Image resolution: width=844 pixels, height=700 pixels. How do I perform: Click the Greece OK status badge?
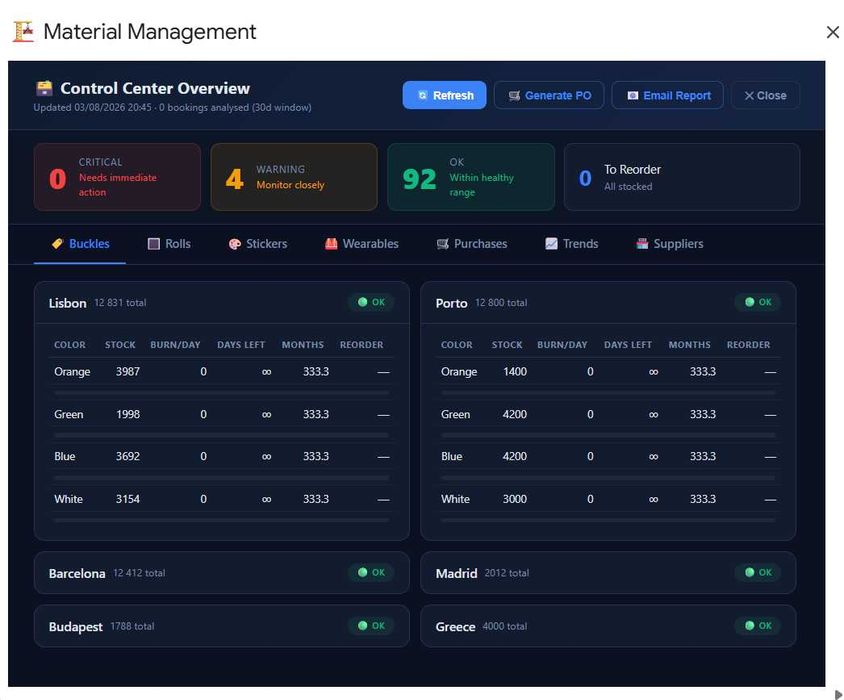tap(758, 626)
